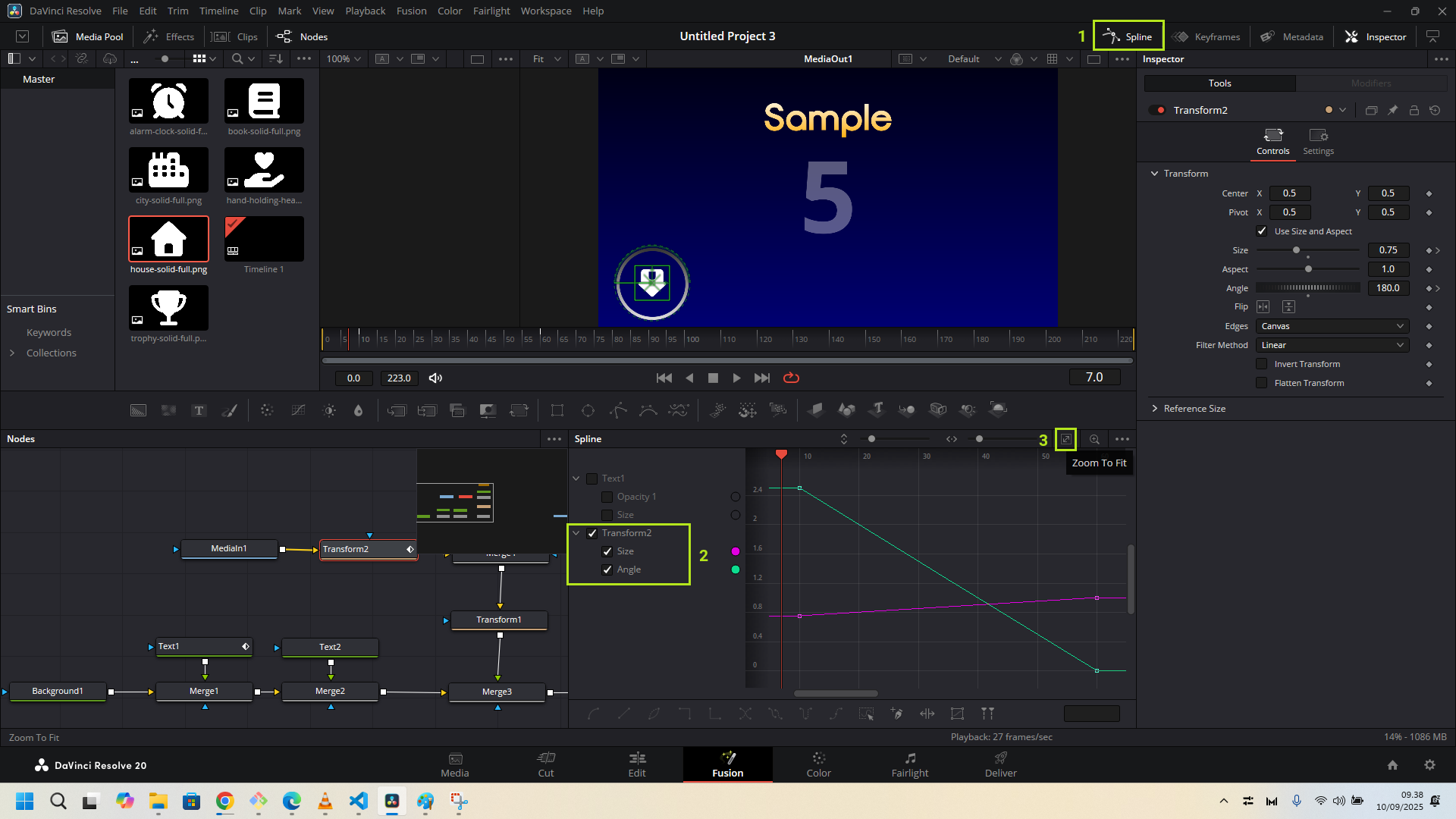Viewport: 1456px width, 819px height.
Task: Select the Text tool in Fusion toolbar
Action: 199,410
